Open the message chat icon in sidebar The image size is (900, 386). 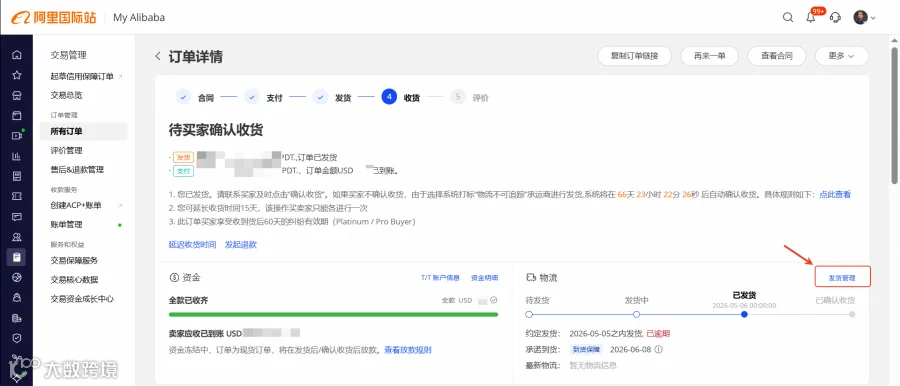(x=17, y=217)
